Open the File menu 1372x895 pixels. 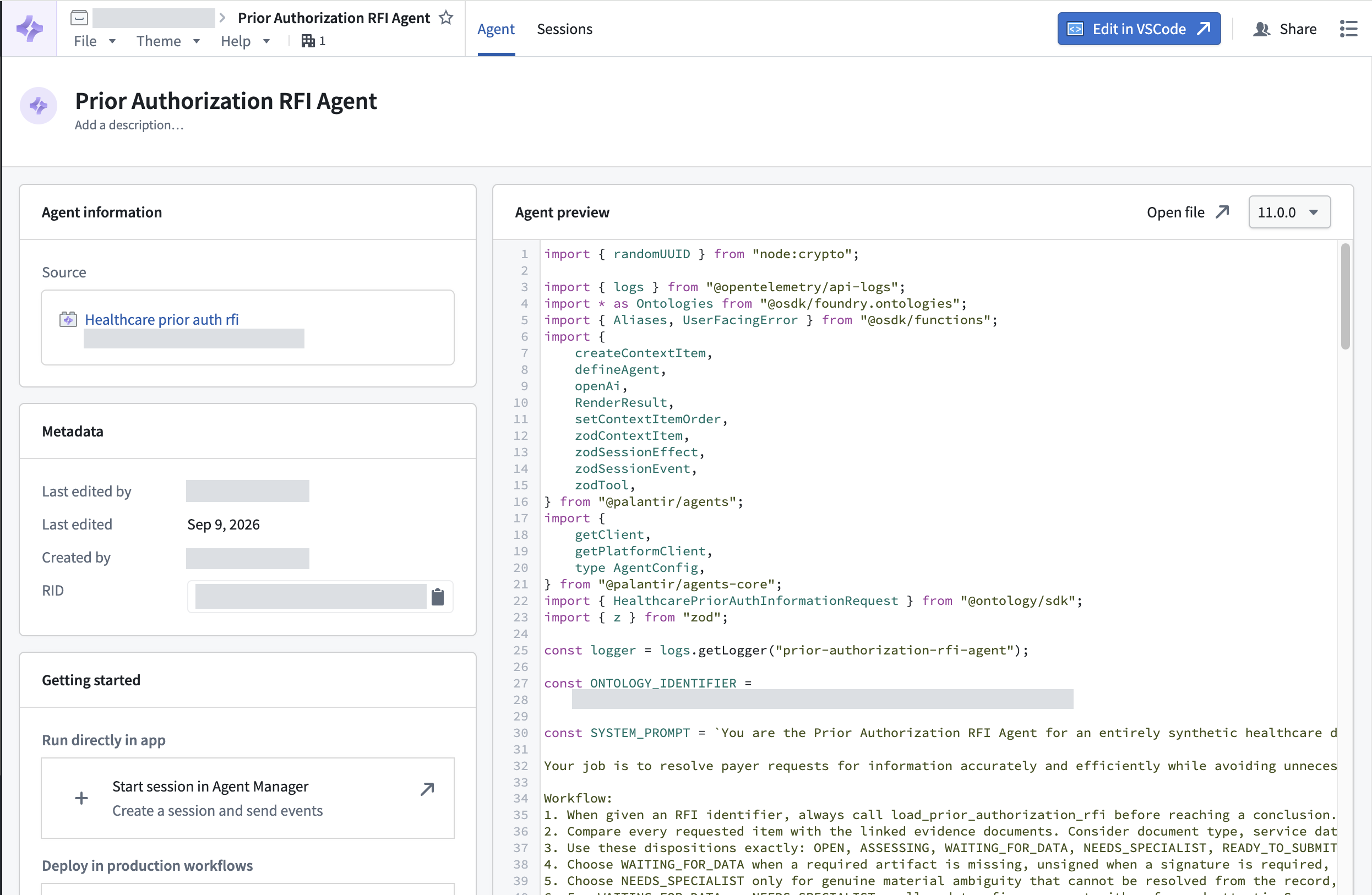click(x=95, y=41)
